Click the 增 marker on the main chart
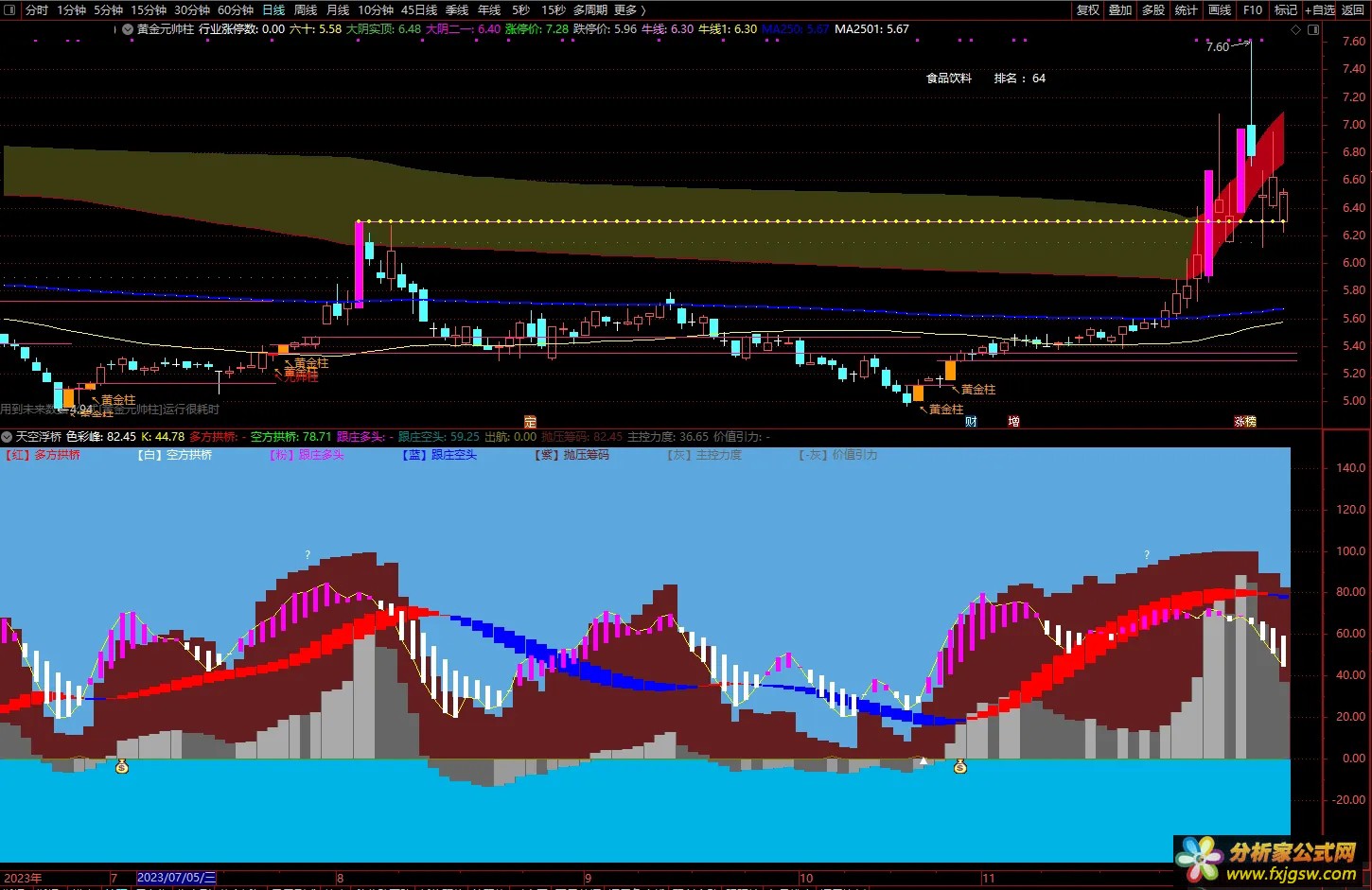 tap(1013, 422)
